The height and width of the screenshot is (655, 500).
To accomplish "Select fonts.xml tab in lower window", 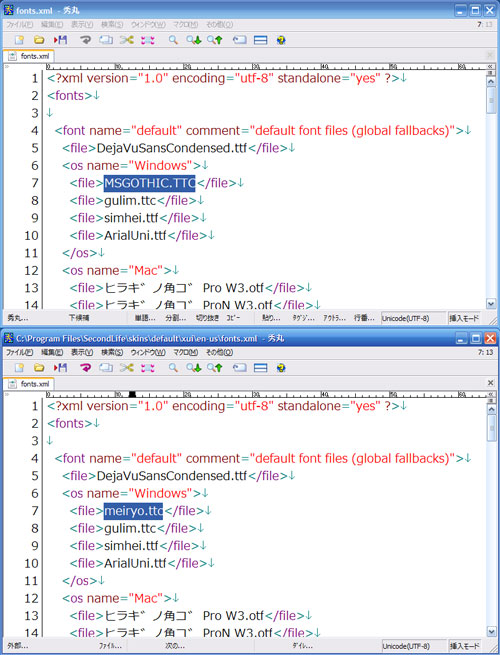I will (x=29, y=383).
